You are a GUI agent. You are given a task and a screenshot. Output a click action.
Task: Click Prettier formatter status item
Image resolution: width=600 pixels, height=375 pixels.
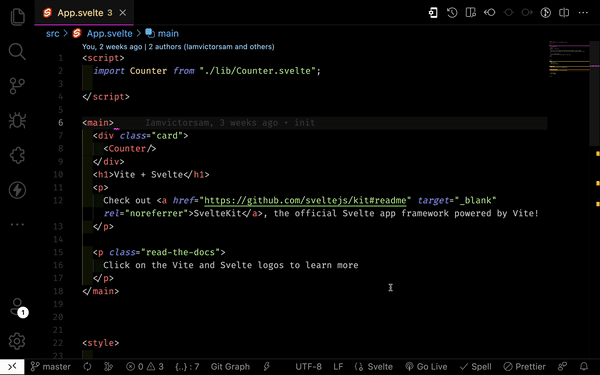(x=525, y=367)
